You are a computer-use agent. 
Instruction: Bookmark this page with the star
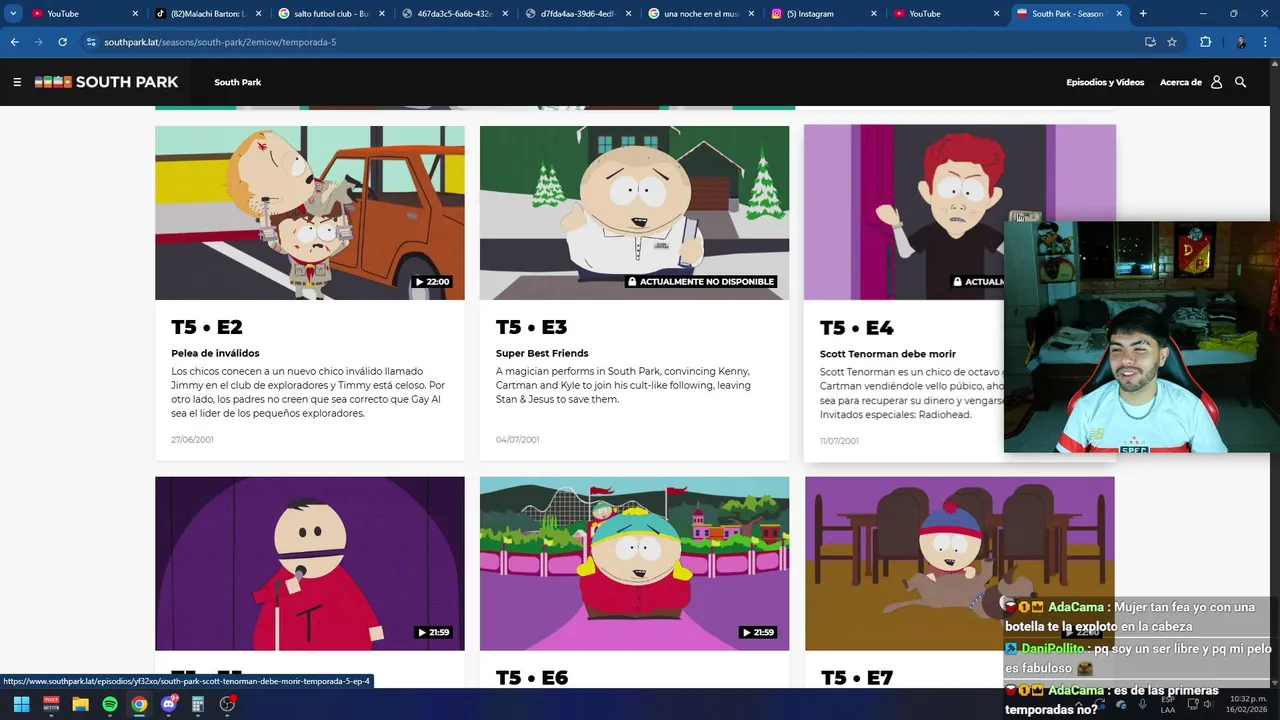coord(1172,42)
